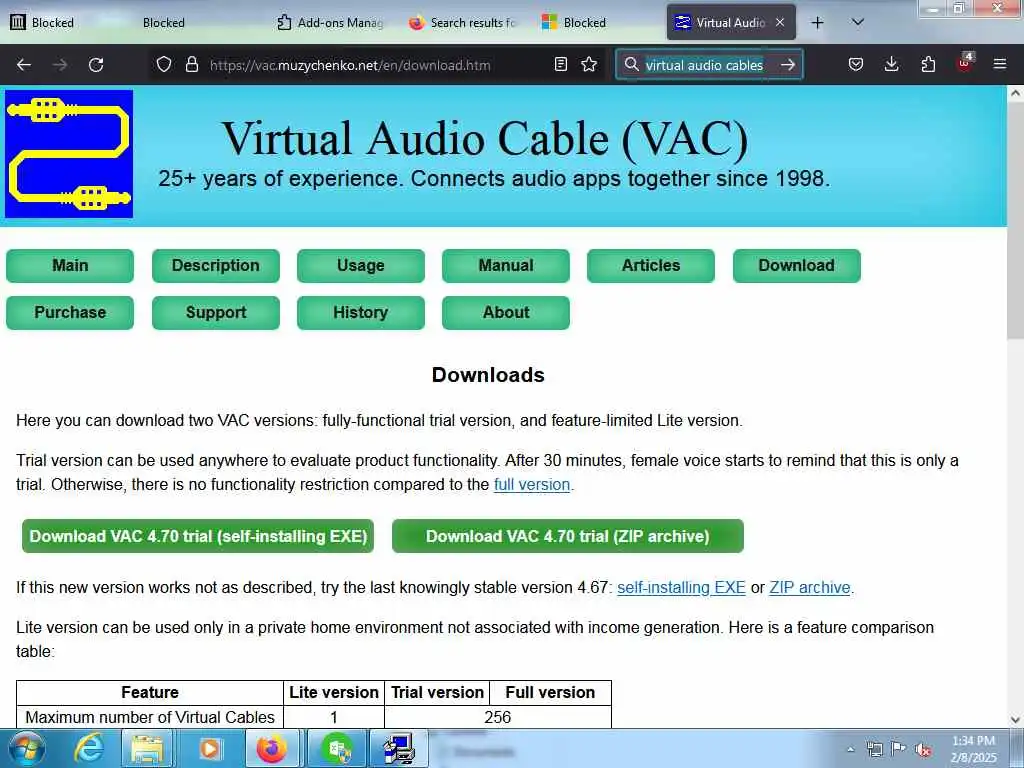Viewport: 1024px width, 768px height.
Task: Click version 4.67 ZIP archive link
Action: coord(810,587)
